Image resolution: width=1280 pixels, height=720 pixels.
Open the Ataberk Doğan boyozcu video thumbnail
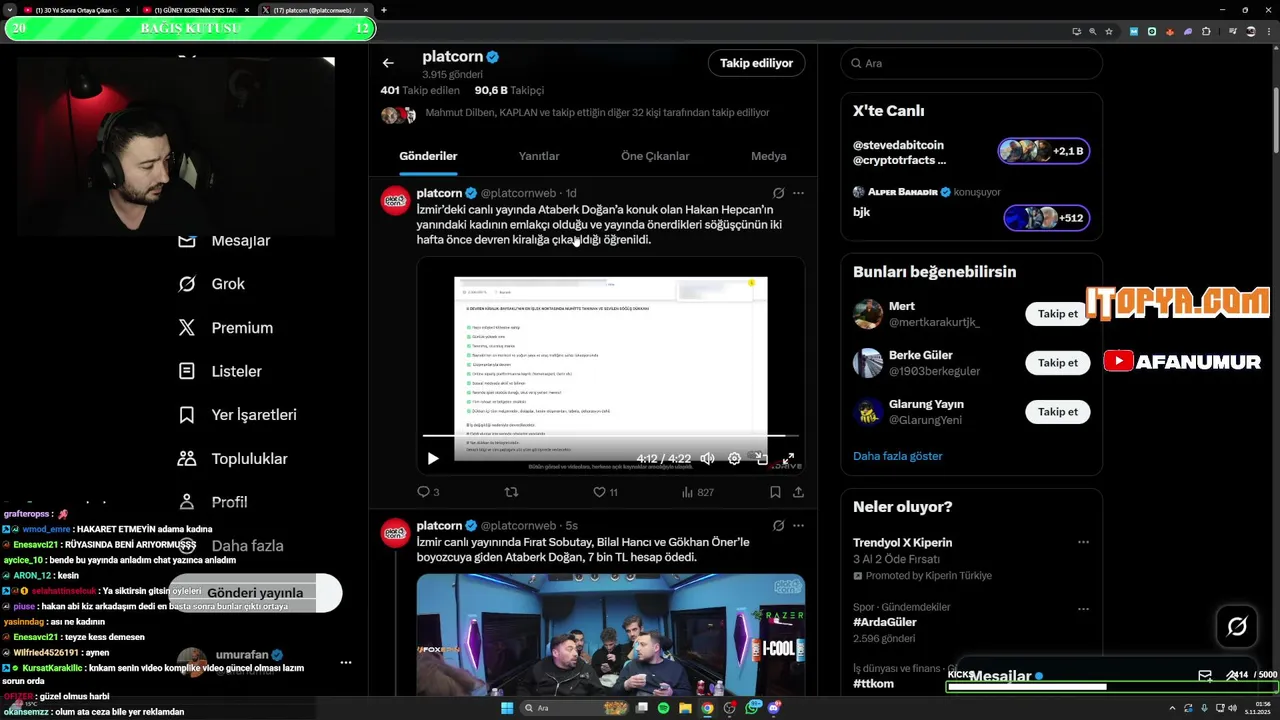611,635
